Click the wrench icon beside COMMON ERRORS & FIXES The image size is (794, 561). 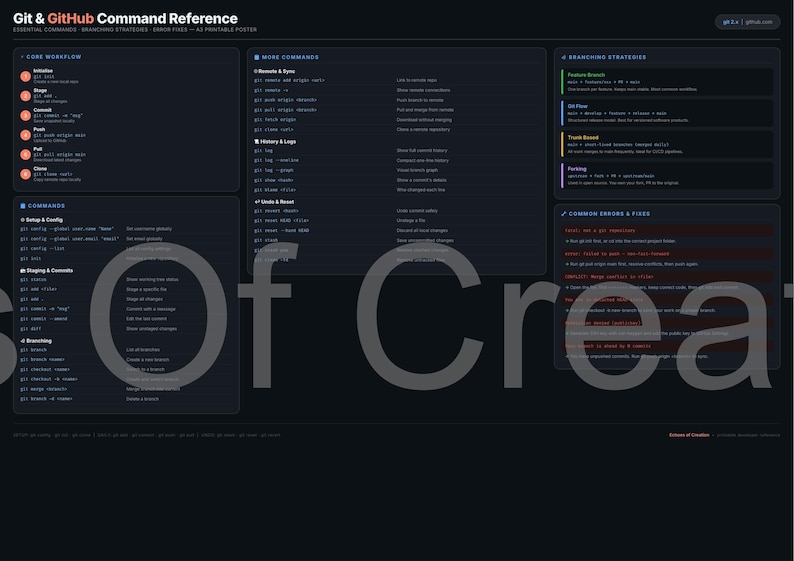tap(564, 214)
